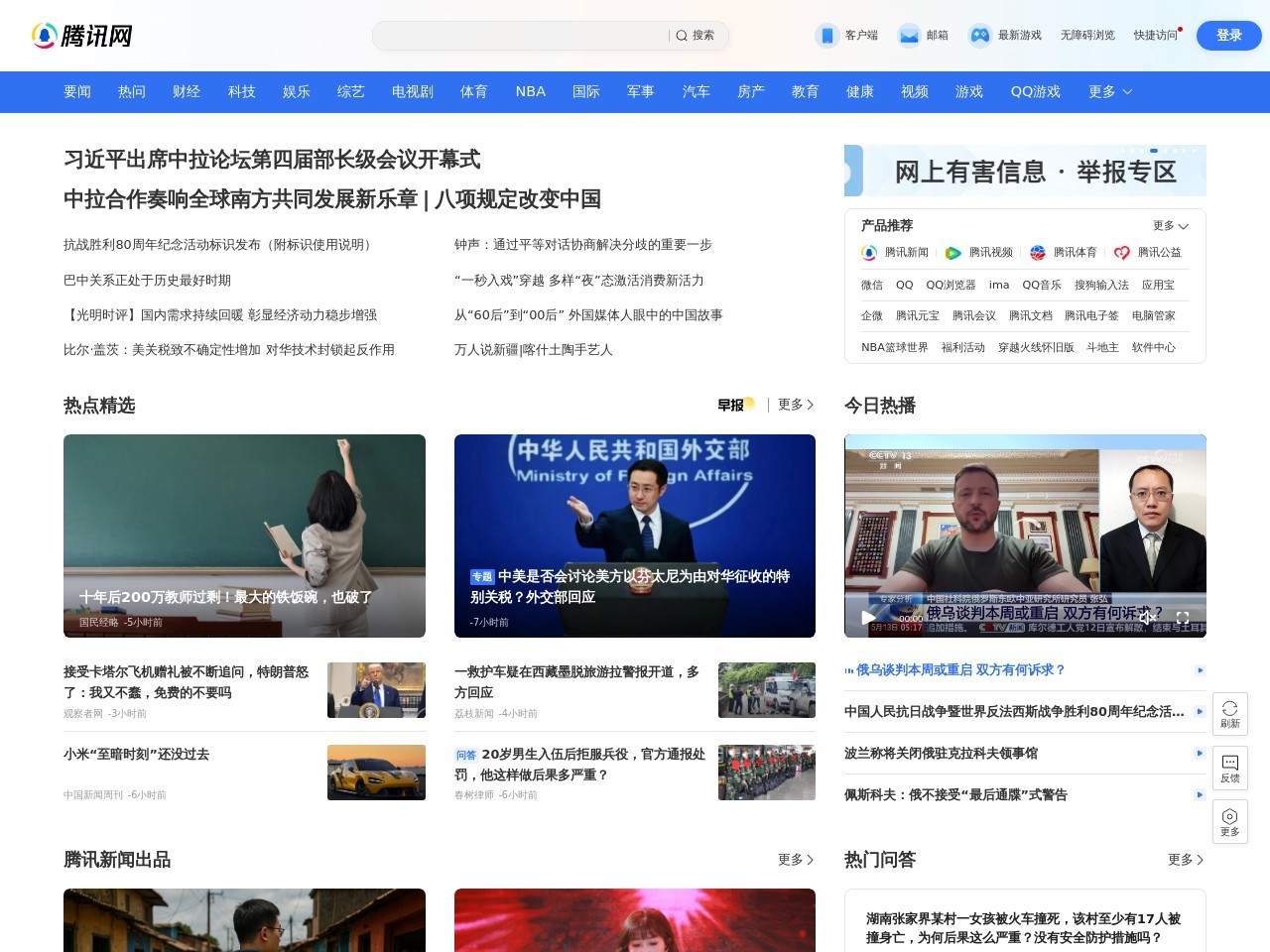Expand the 更多 nav dropdown
This screenshot has height=952, width=1270.
point(1110,91)
